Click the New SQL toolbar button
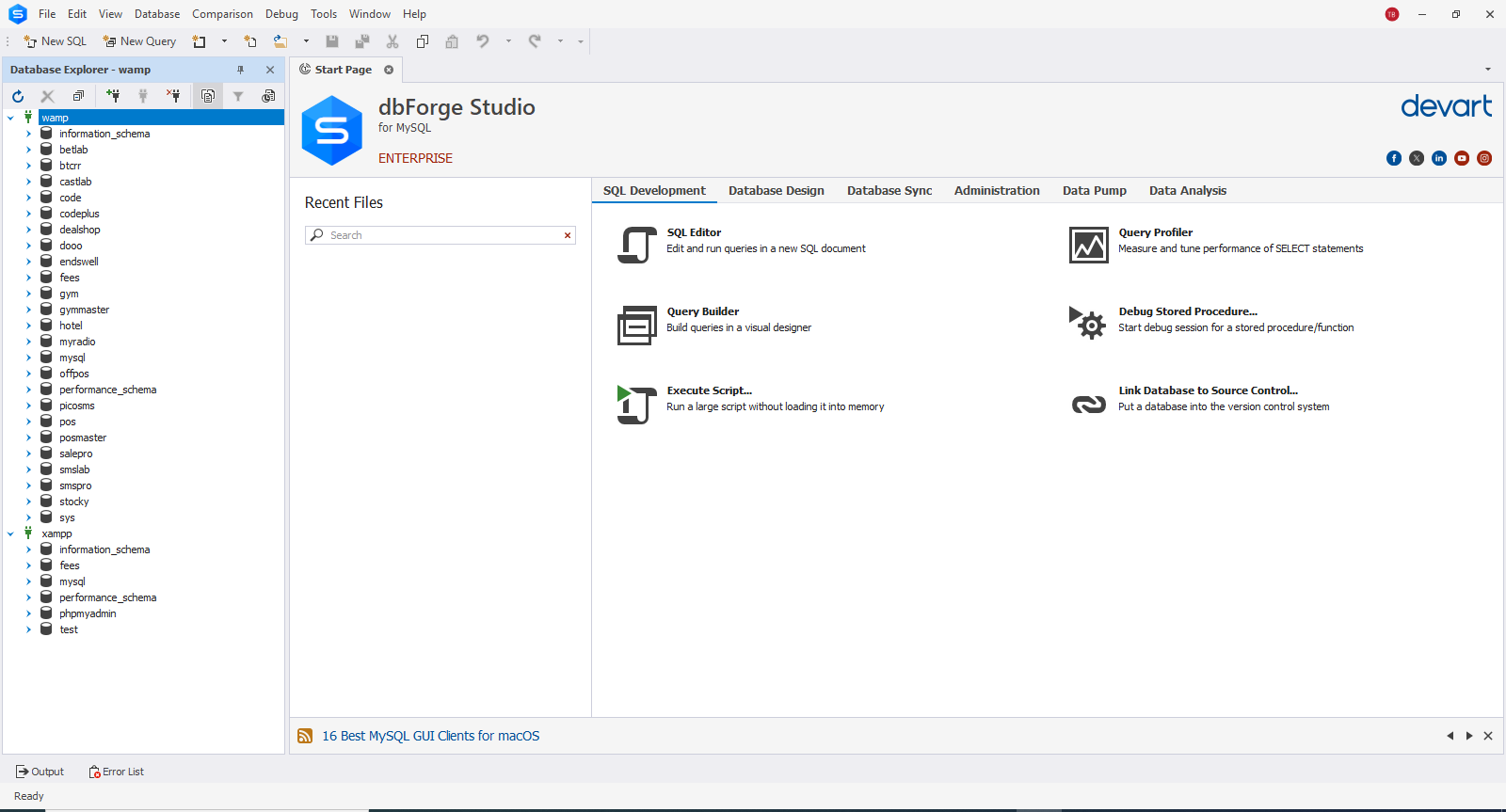The image size is (1506, 812). [x=55, y=41]
